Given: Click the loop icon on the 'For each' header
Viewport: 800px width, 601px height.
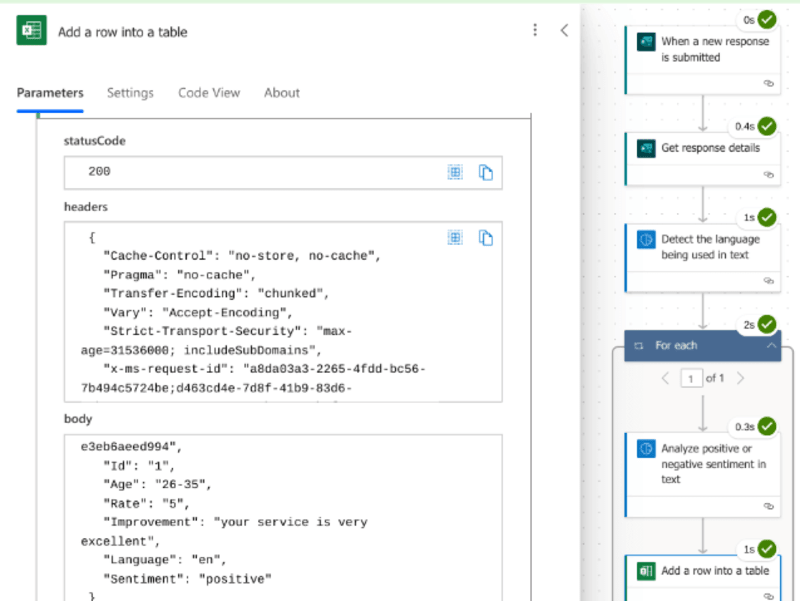Looking at the screenshot, I should pos(639,346).
